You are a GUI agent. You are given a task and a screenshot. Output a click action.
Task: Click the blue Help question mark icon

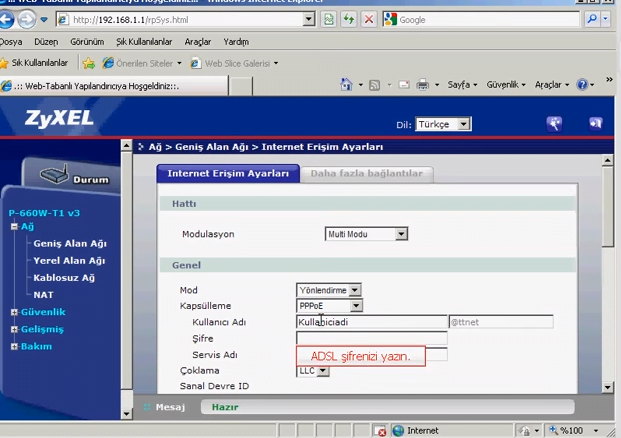[x=582, y=85]
